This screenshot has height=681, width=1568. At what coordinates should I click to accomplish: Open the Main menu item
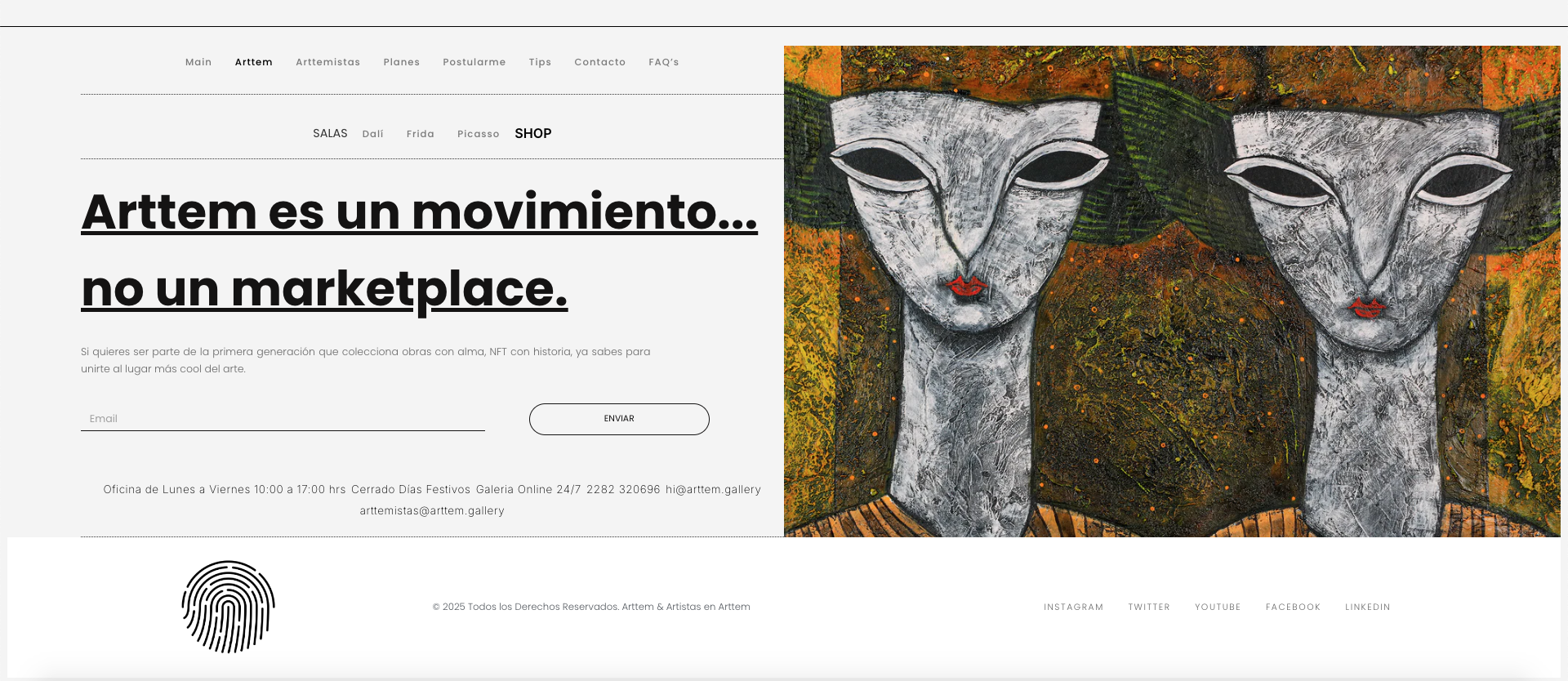tap(198, 62)
